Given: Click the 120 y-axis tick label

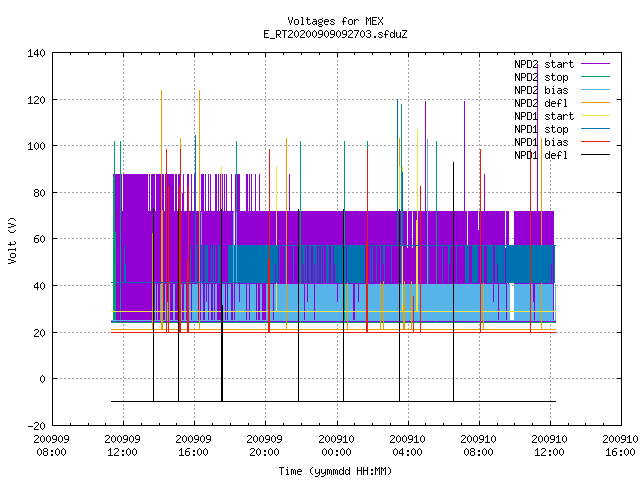Looking at the screenshot, I should coord(36,100).
